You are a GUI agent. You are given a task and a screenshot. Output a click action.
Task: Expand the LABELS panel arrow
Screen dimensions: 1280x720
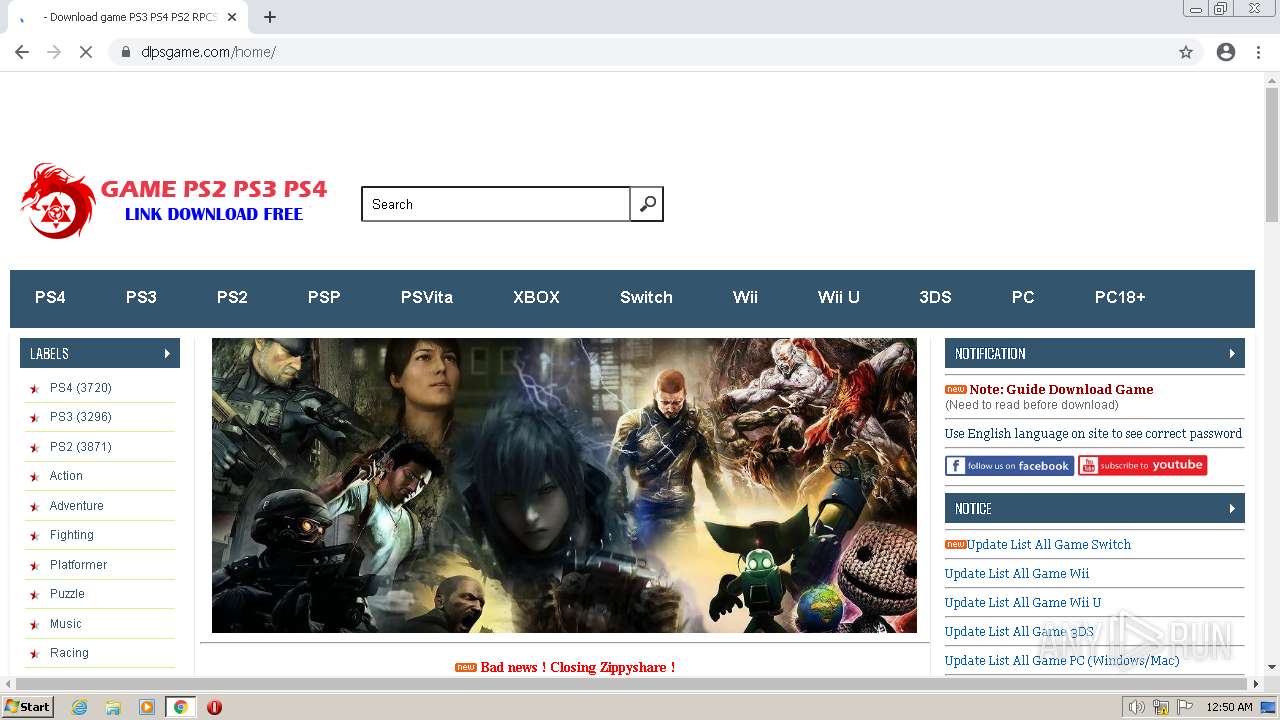click(167, 354)
